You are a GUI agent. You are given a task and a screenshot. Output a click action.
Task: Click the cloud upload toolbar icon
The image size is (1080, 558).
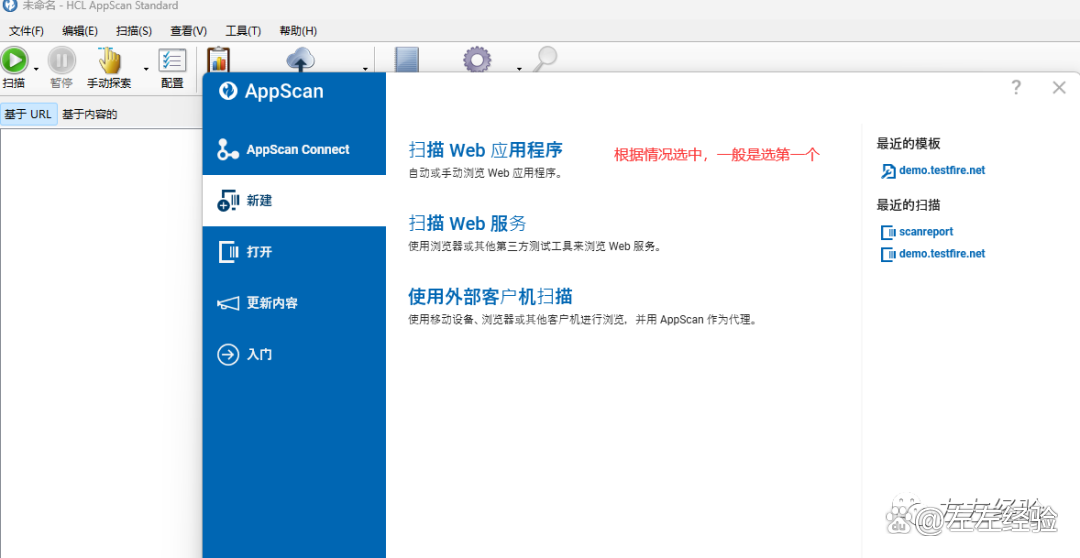tap(300, 59)
